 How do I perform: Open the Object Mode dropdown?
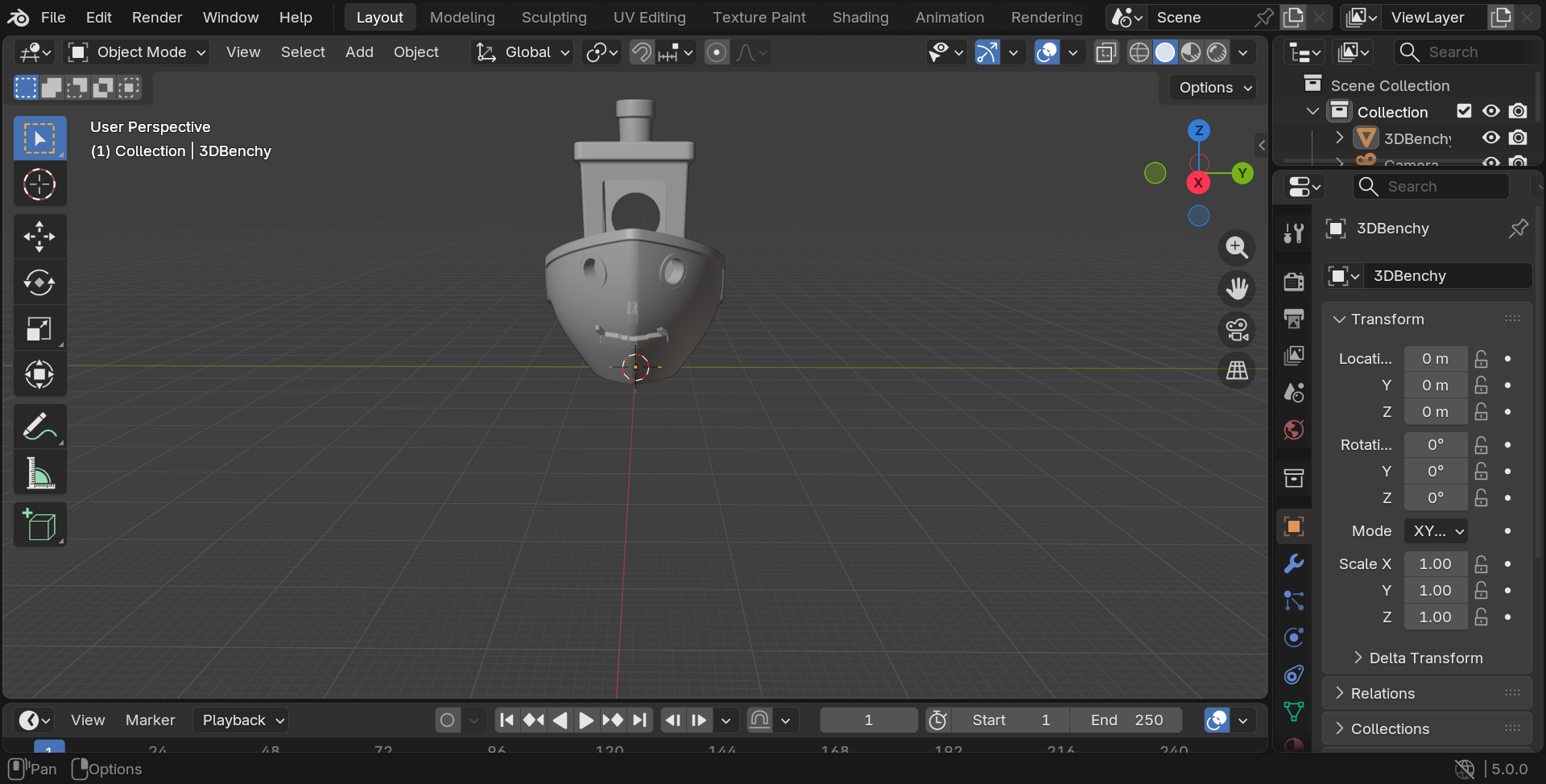pos(137,52)
